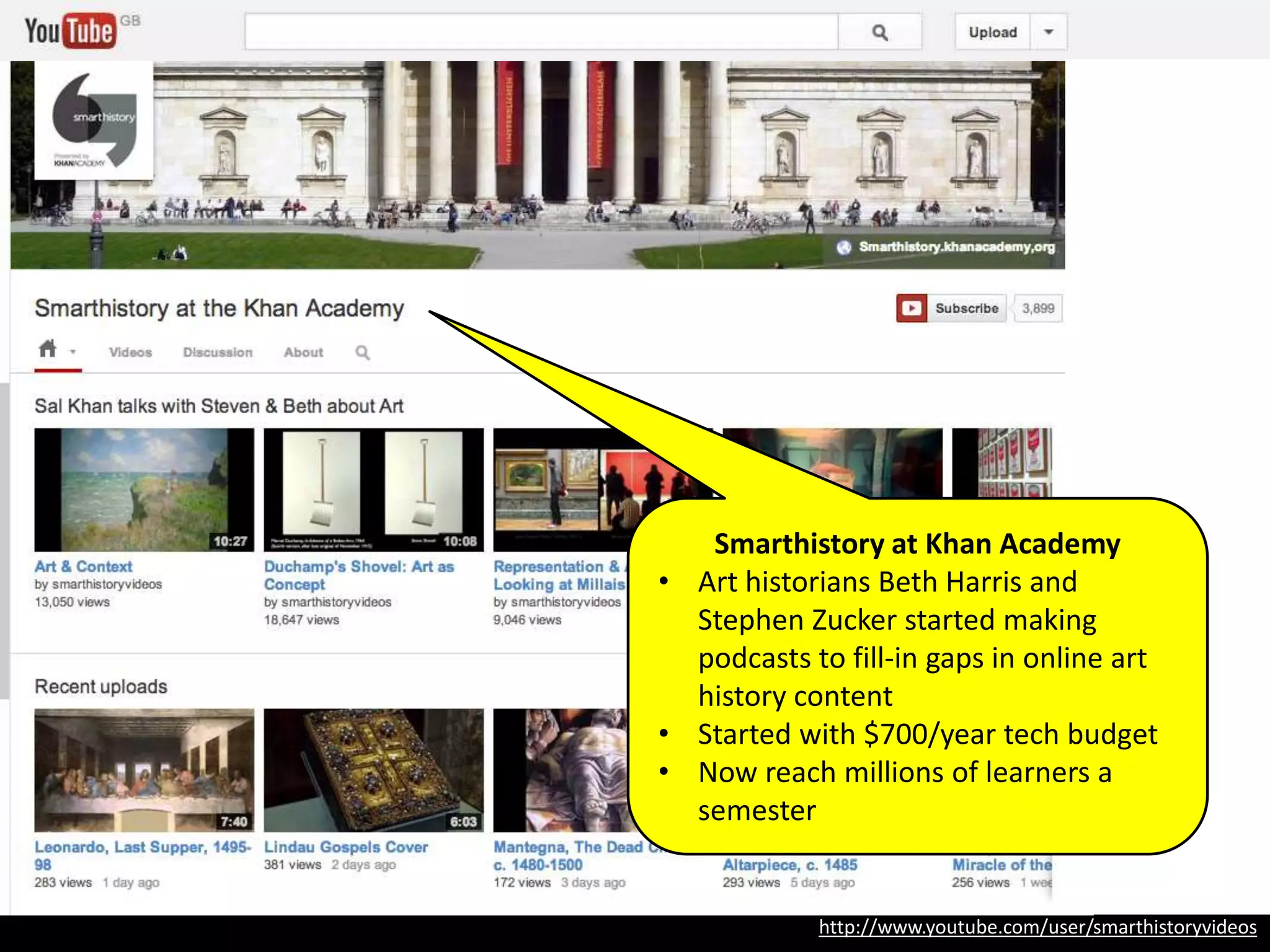This screenshot has height=952, width=1270.
Task: Open Duchamp's Shovel: Art as Concept link
Action: click(359, 575)
